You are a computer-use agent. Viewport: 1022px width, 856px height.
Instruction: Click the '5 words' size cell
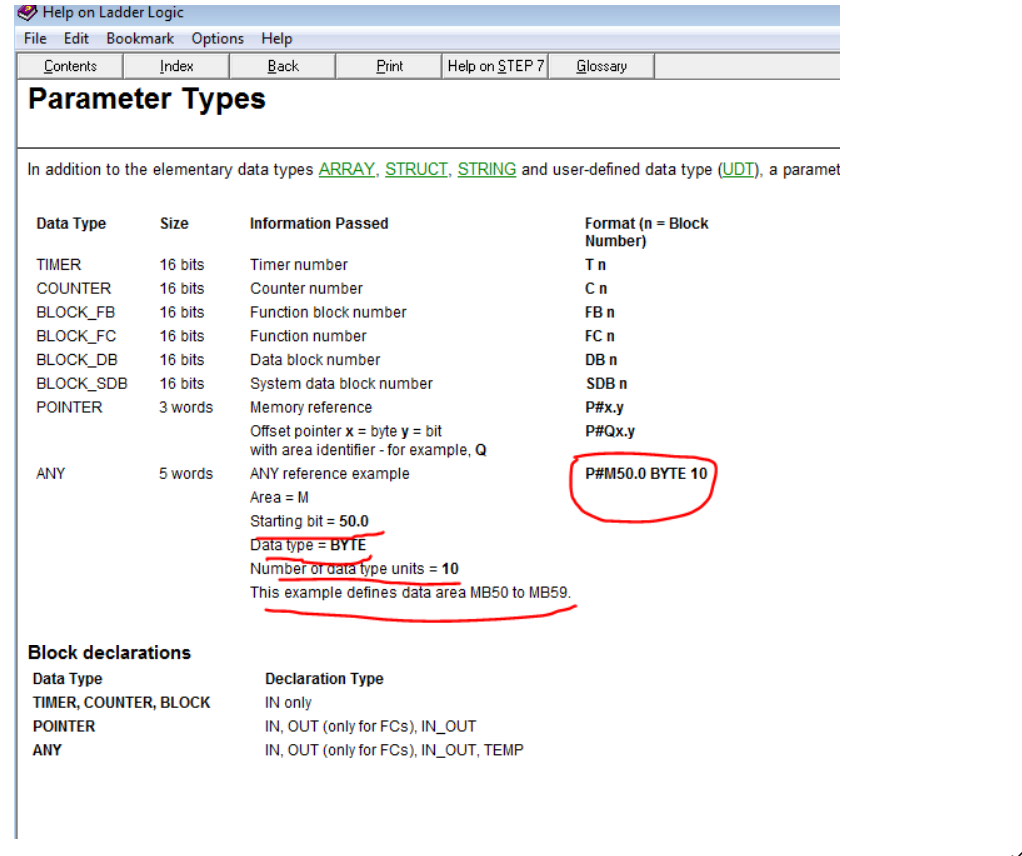186,473
